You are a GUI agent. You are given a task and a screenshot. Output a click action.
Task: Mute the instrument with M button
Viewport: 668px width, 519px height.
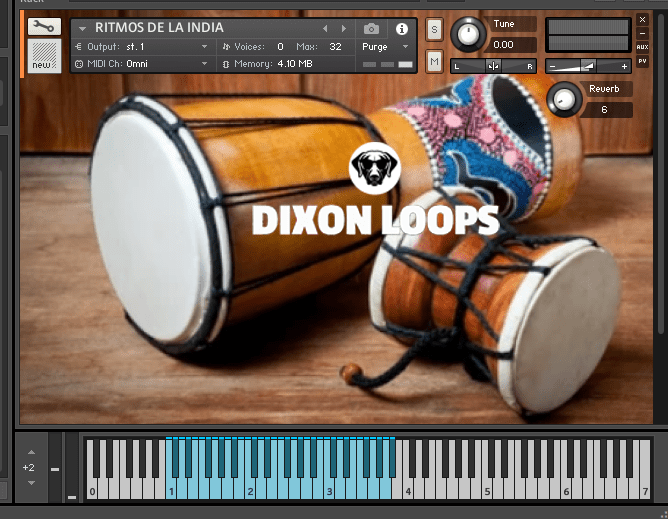tap(434, 62)
